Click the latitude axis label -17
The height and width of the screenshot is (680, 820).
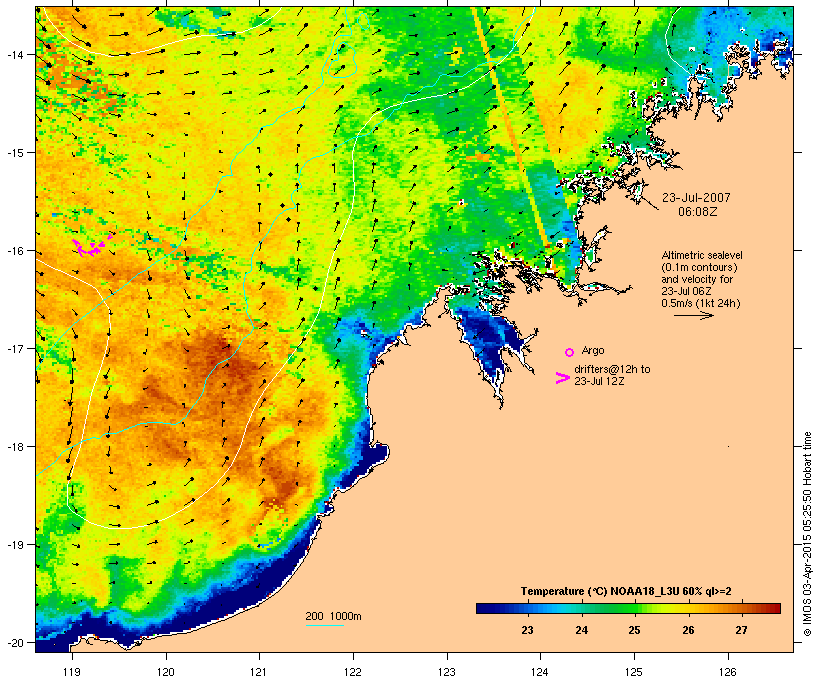pyautogui.click(x=15, y=348)
